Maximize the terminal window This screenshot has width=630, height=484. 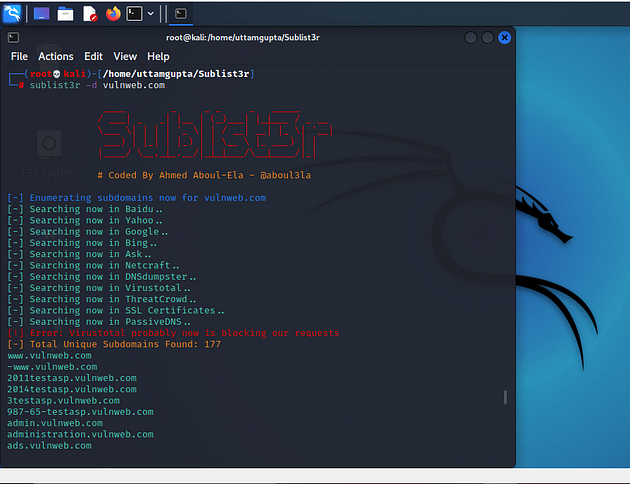(x=487, y=38)
